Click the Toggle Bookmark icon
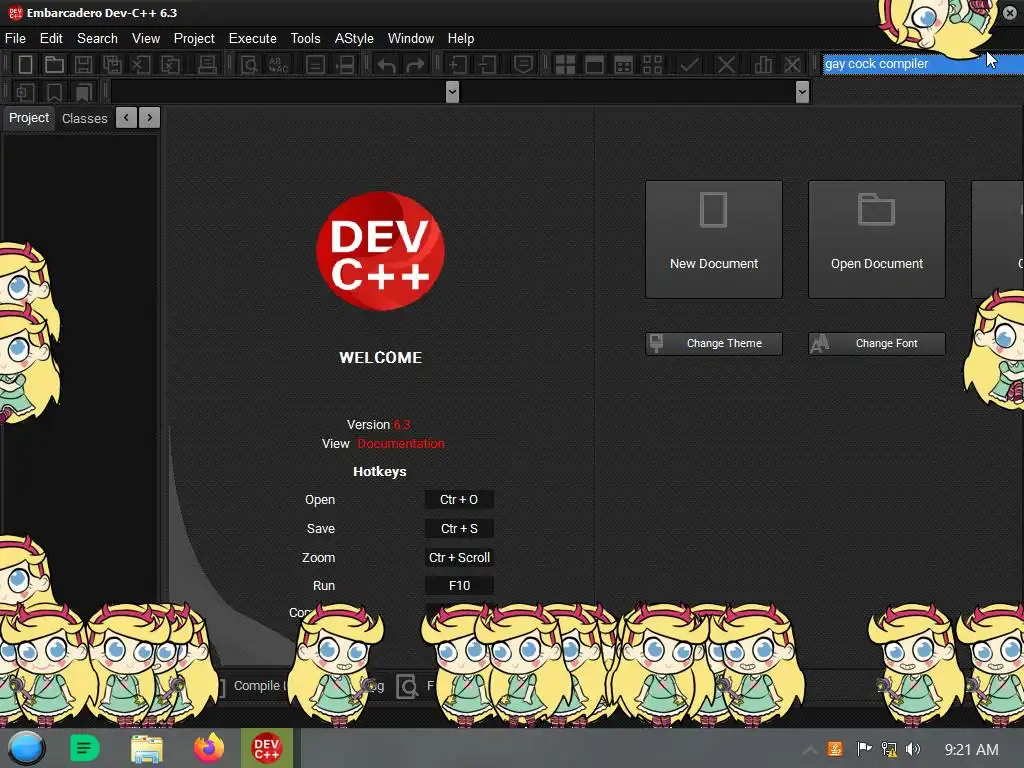1024x768 pixels. point(54,92)
